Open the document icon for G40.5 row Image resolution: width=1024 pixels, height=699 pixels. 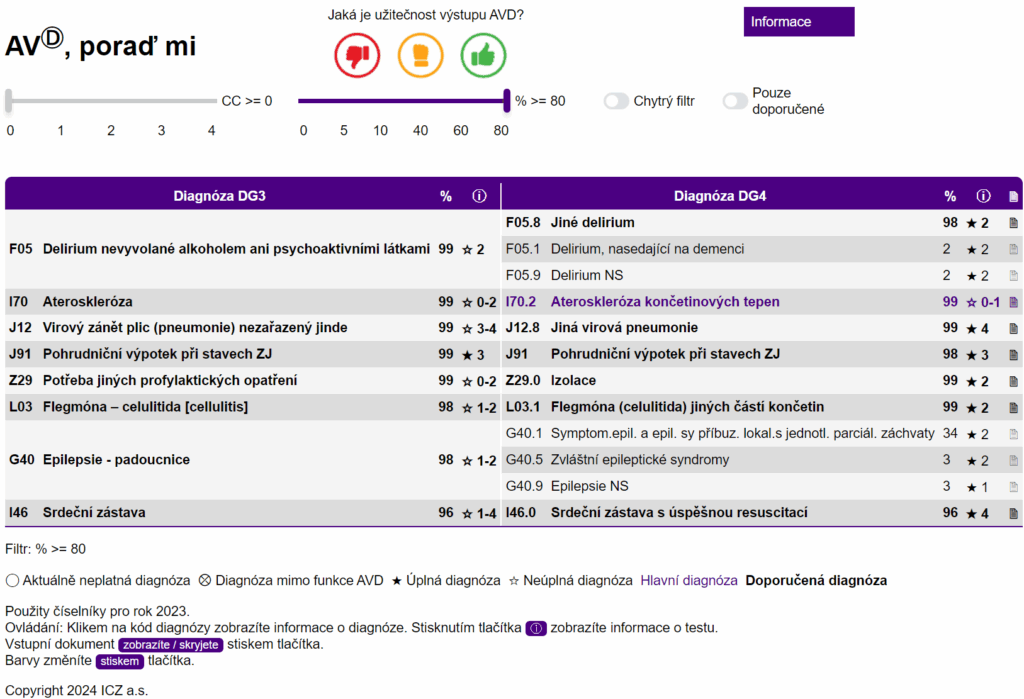[1014, 460]
